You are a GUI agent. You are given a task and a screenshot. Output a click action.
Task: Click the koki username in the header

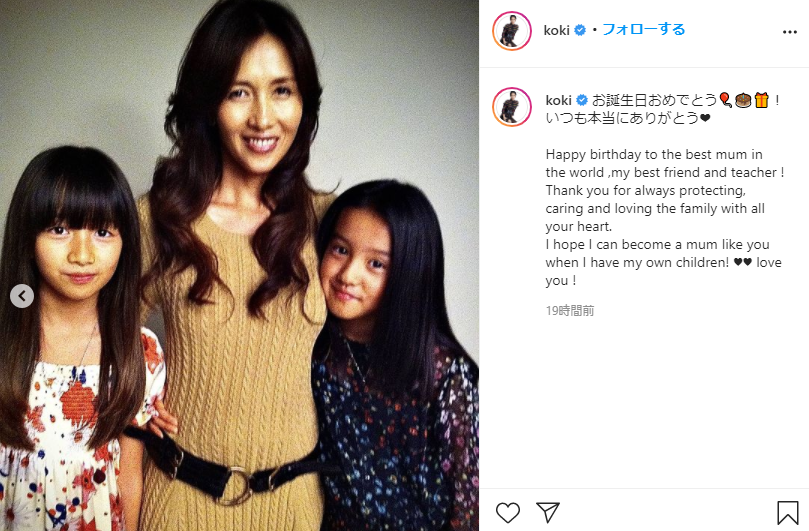pyautogui.click(x=556, y=30)
